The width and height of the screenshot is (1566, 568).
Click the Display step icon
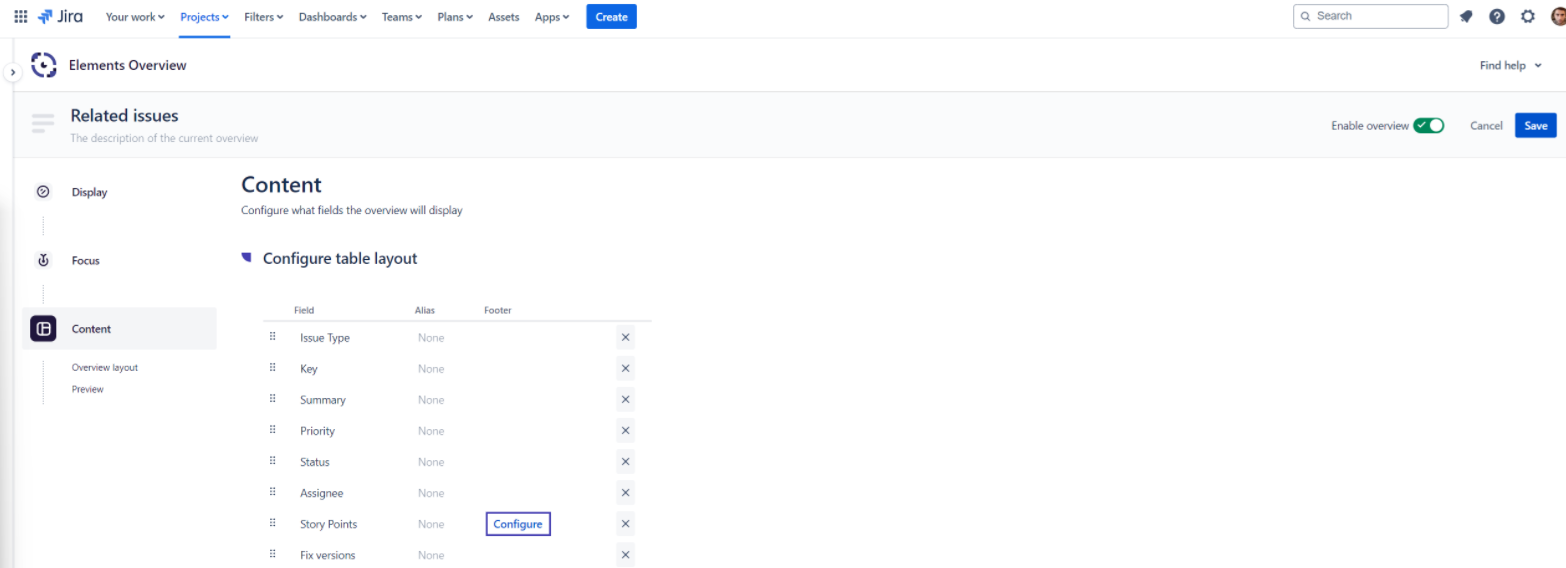click(x=43, y=192)
